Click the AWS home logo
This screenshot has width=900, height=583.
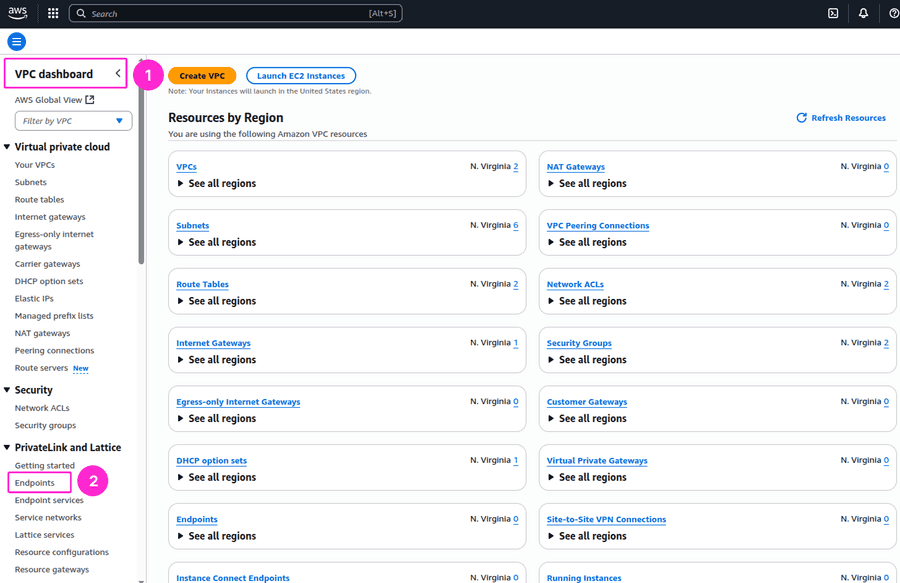pyautogui.click(x=16, y=13)
